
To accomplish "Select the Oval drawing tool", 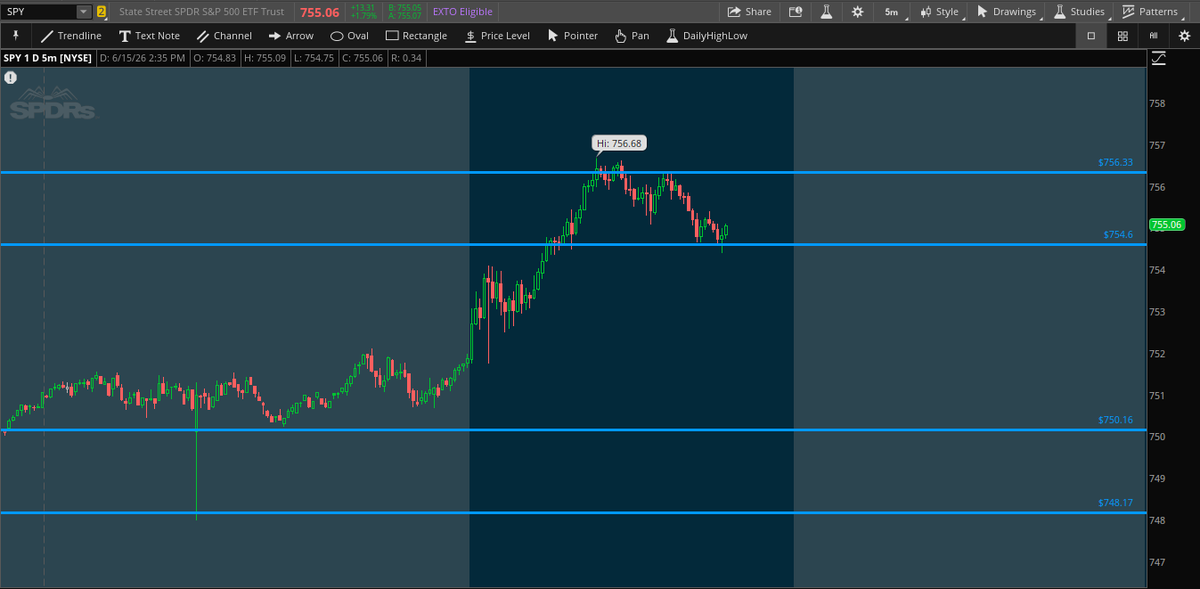I will pos(349,36).
